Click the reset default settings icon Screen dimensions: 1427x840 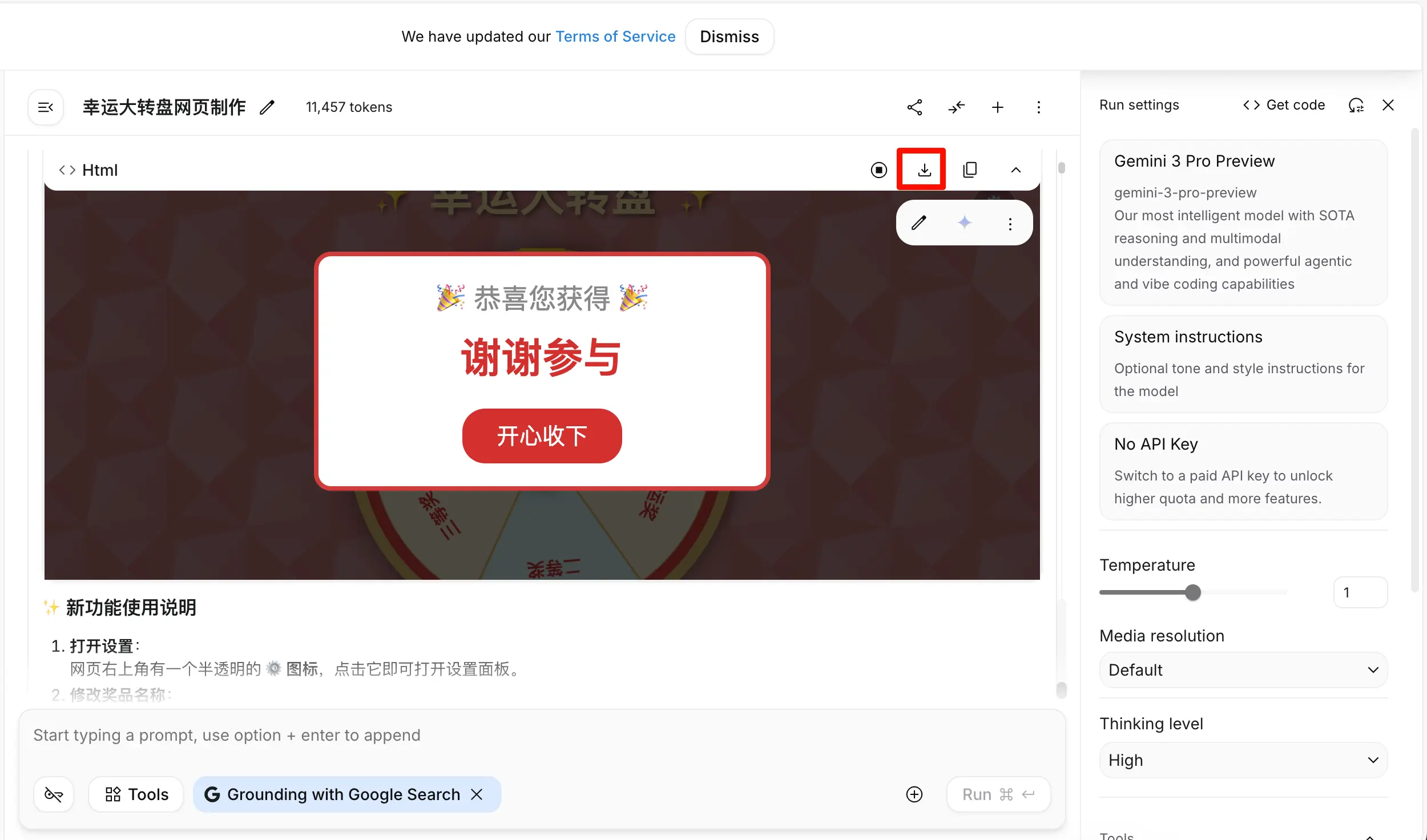pyautogui.click(x=1356, y=105)
